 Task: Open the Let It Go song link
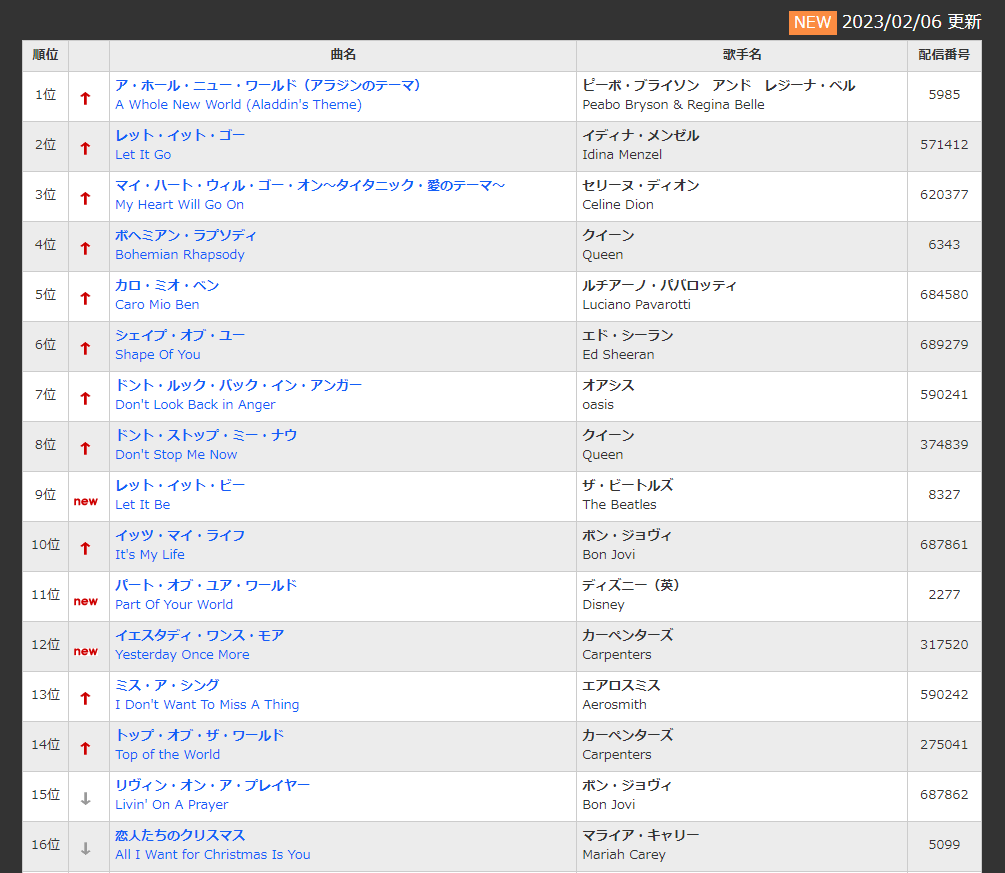[x=180, y=145]
